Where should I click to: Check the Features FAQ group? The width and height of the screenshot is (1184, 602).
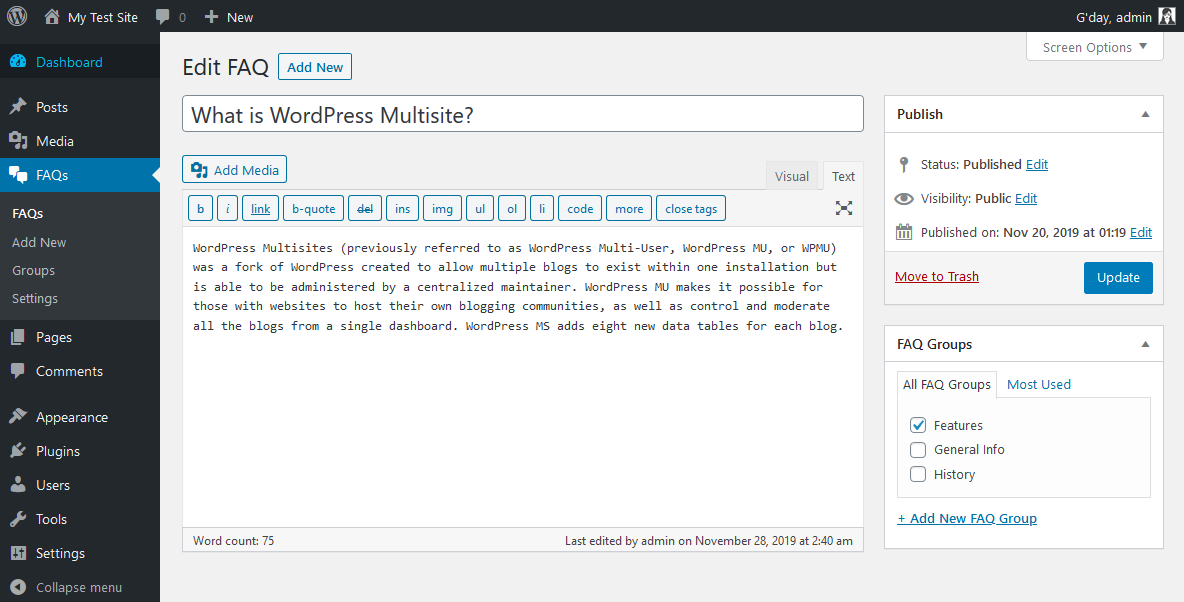[918, 425]
